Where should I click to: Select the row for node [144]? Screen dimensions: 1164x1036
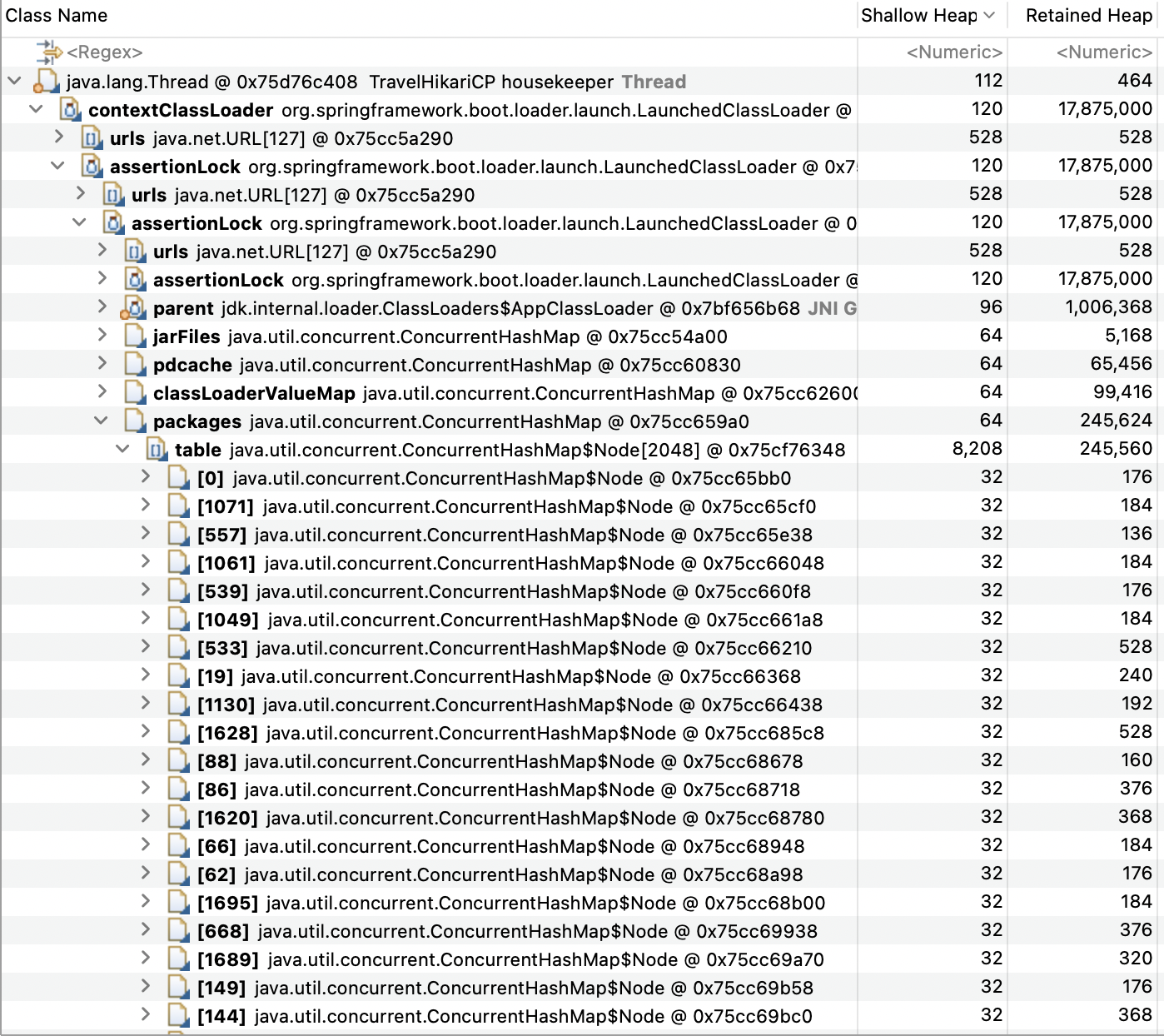pos(582,1016)
